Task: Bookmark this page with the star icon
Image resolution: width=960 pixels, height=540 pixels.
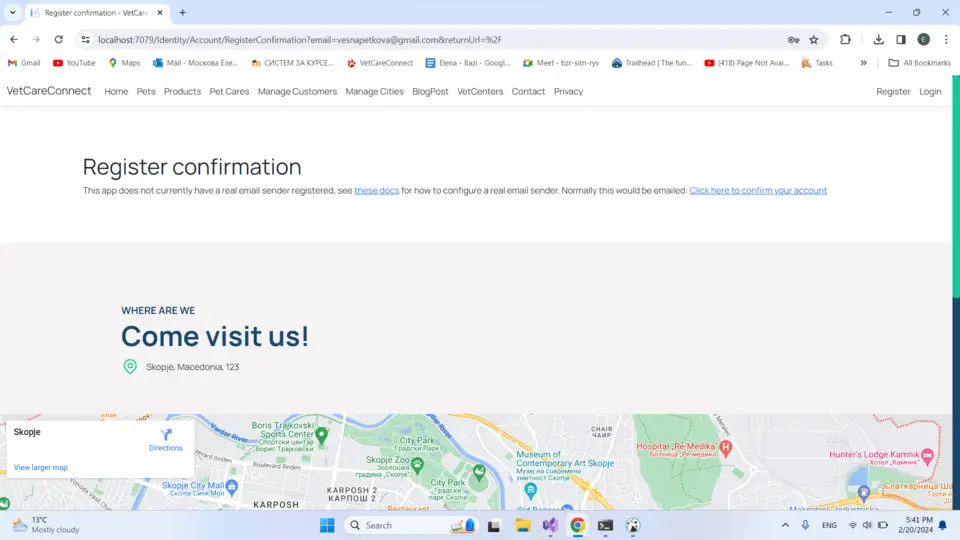Action: coord(814,40)
